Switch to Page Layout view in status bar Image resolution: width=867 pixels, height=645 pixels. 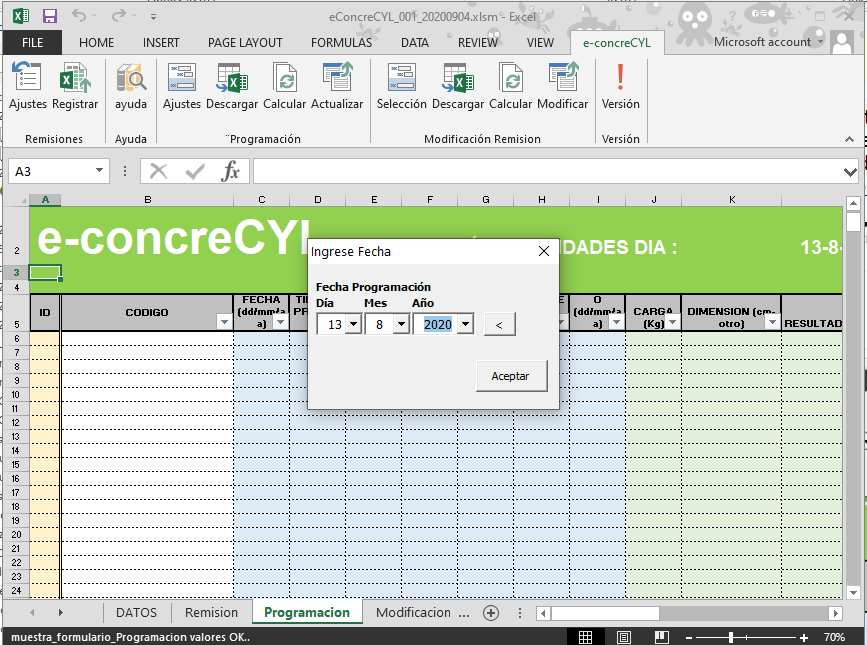pyautogui.click(x=623, y=637)
